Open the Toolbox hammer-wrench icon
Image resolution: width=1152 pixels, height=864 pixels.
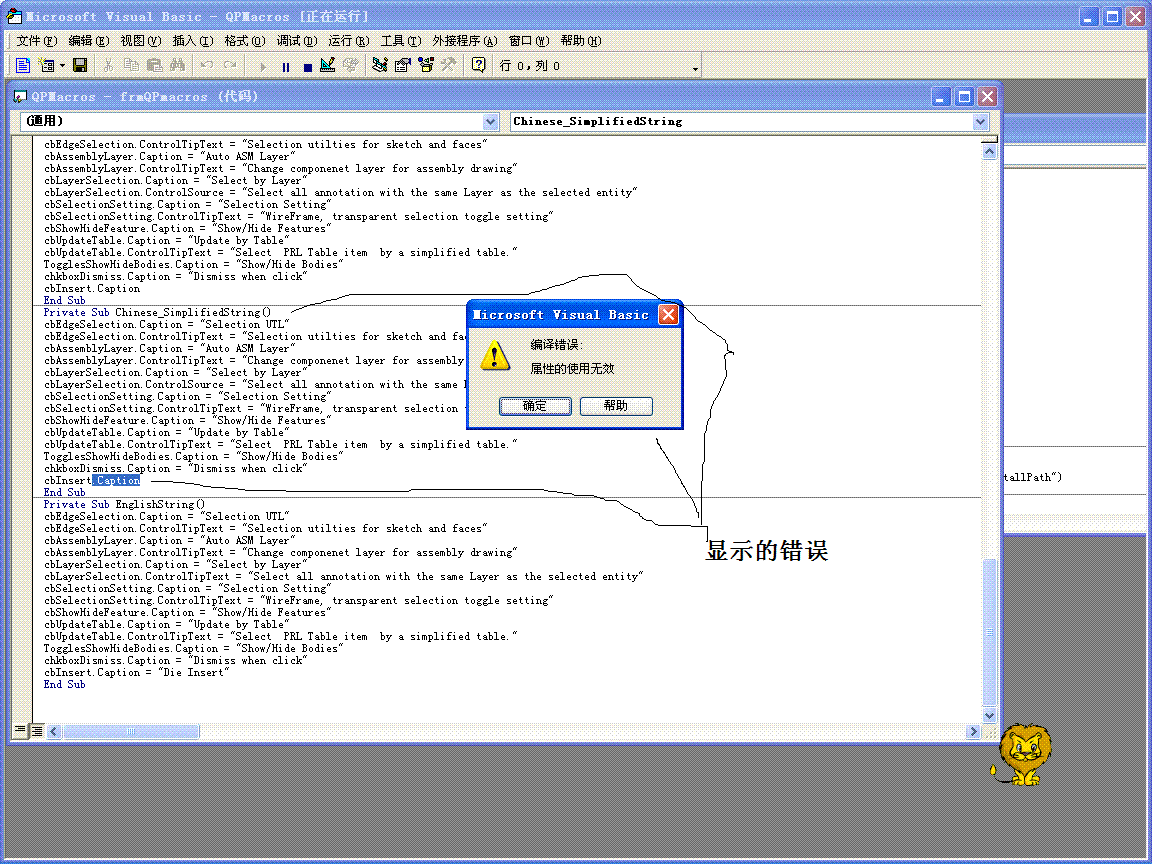pos(448,65)
